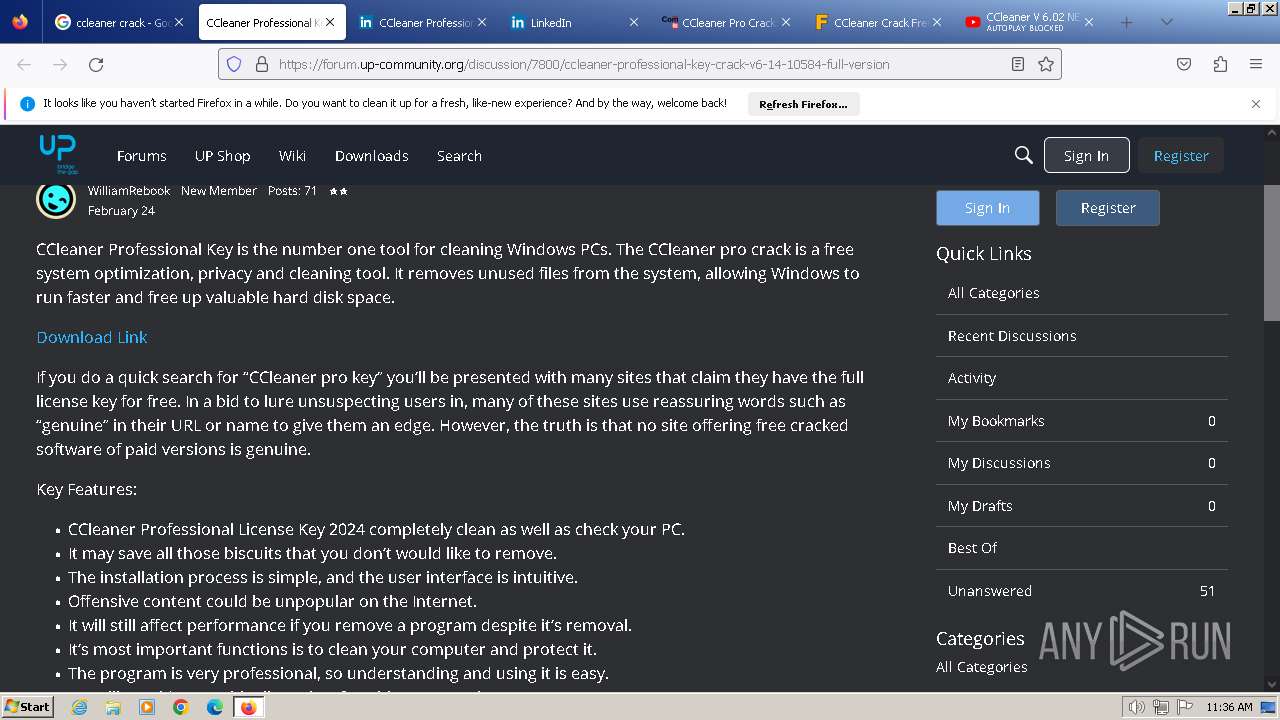The width and height of the screenshot is (1280, 720).
Task: Open Microsoft Edge from the taskbar
Action: tap(215, 707)
